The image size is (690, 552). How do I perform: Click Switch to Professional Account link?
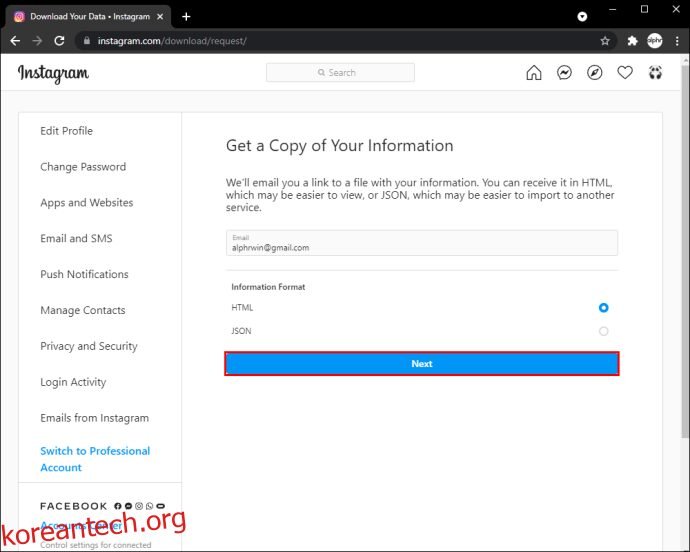[x=95, y=459]
